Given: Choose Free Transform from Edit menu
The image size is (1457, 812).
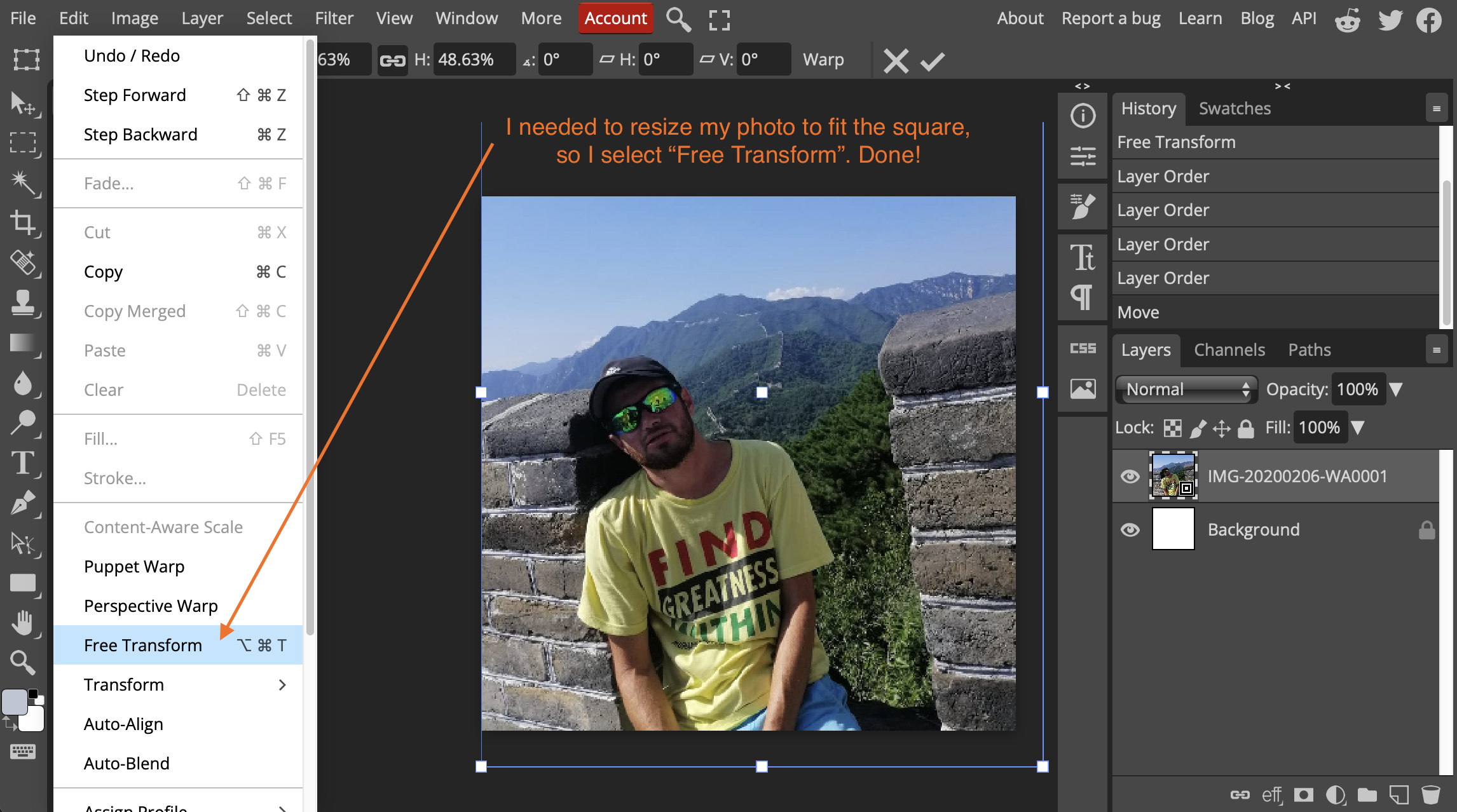Looking at the screenshot, I should 143,646.
